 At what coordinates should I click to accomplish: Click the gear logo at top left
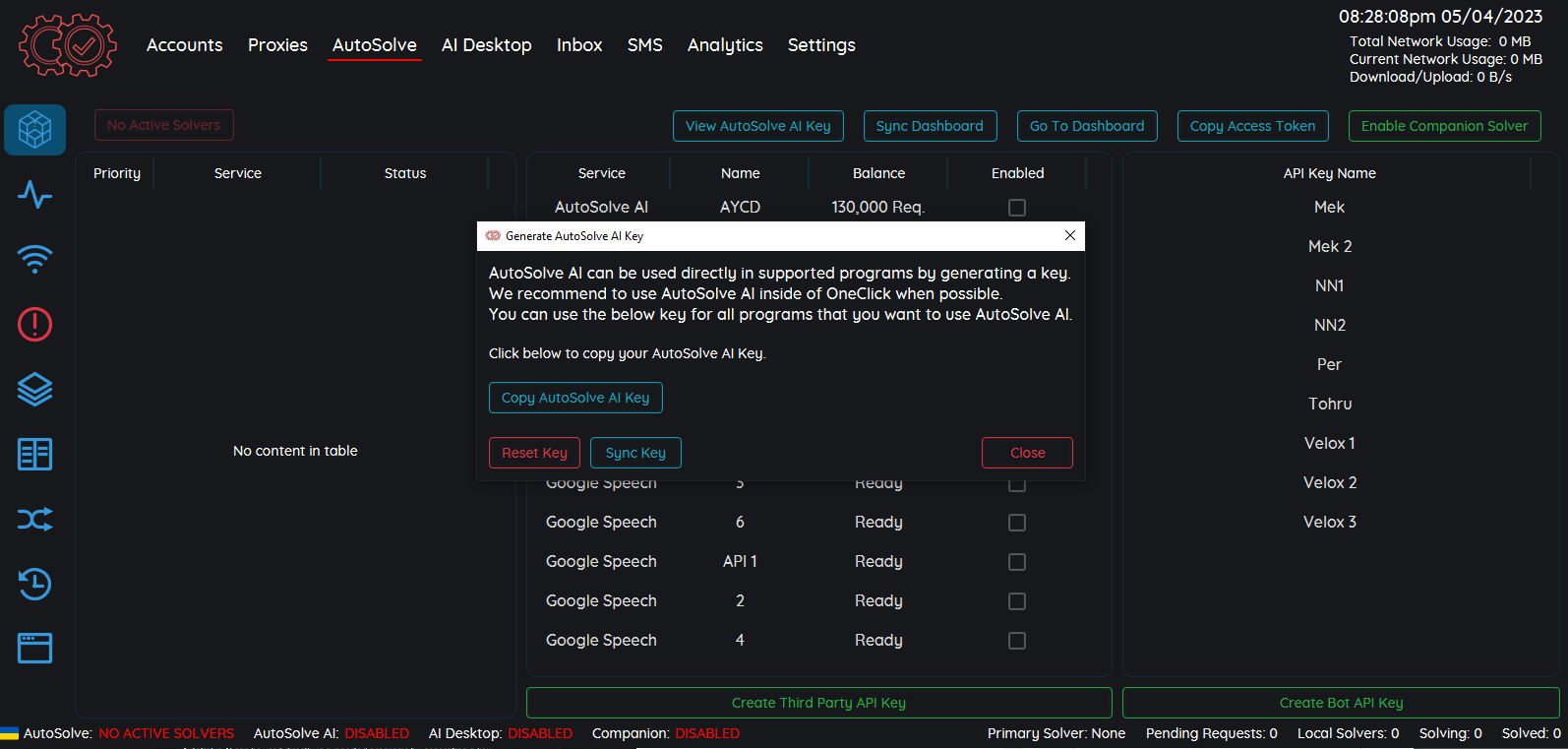point(67,45)
